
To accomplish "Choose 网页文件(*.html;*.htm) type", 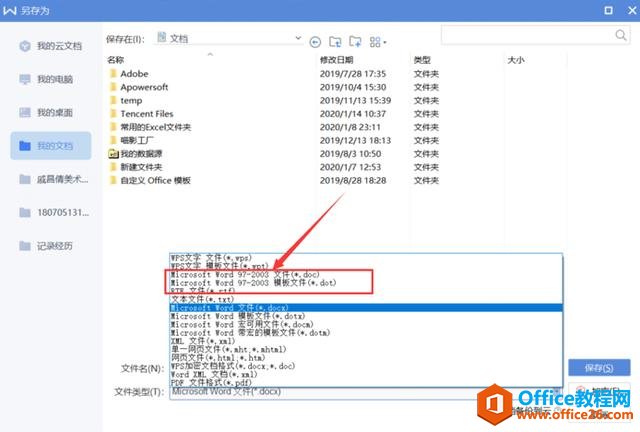I will tap(366, 358).
